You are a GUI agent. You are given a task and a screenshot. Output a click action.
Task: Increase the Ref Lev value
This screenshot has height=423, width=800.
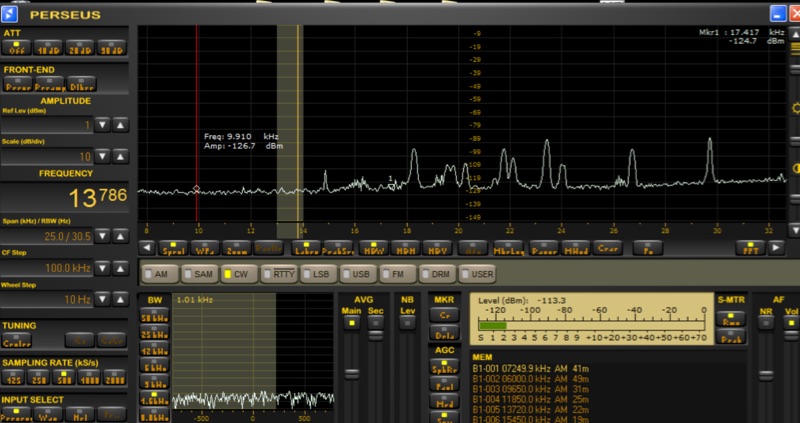click(120, 125)
